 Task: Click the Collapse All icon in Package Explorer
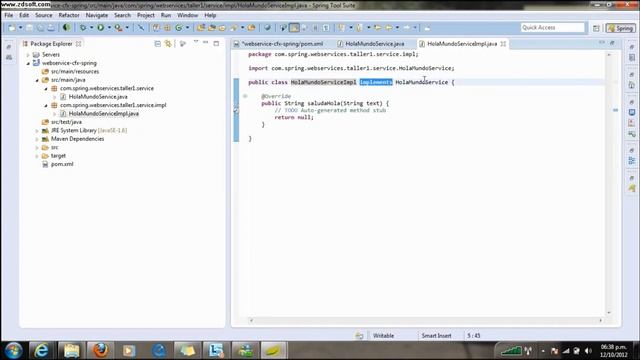[158, 44]
